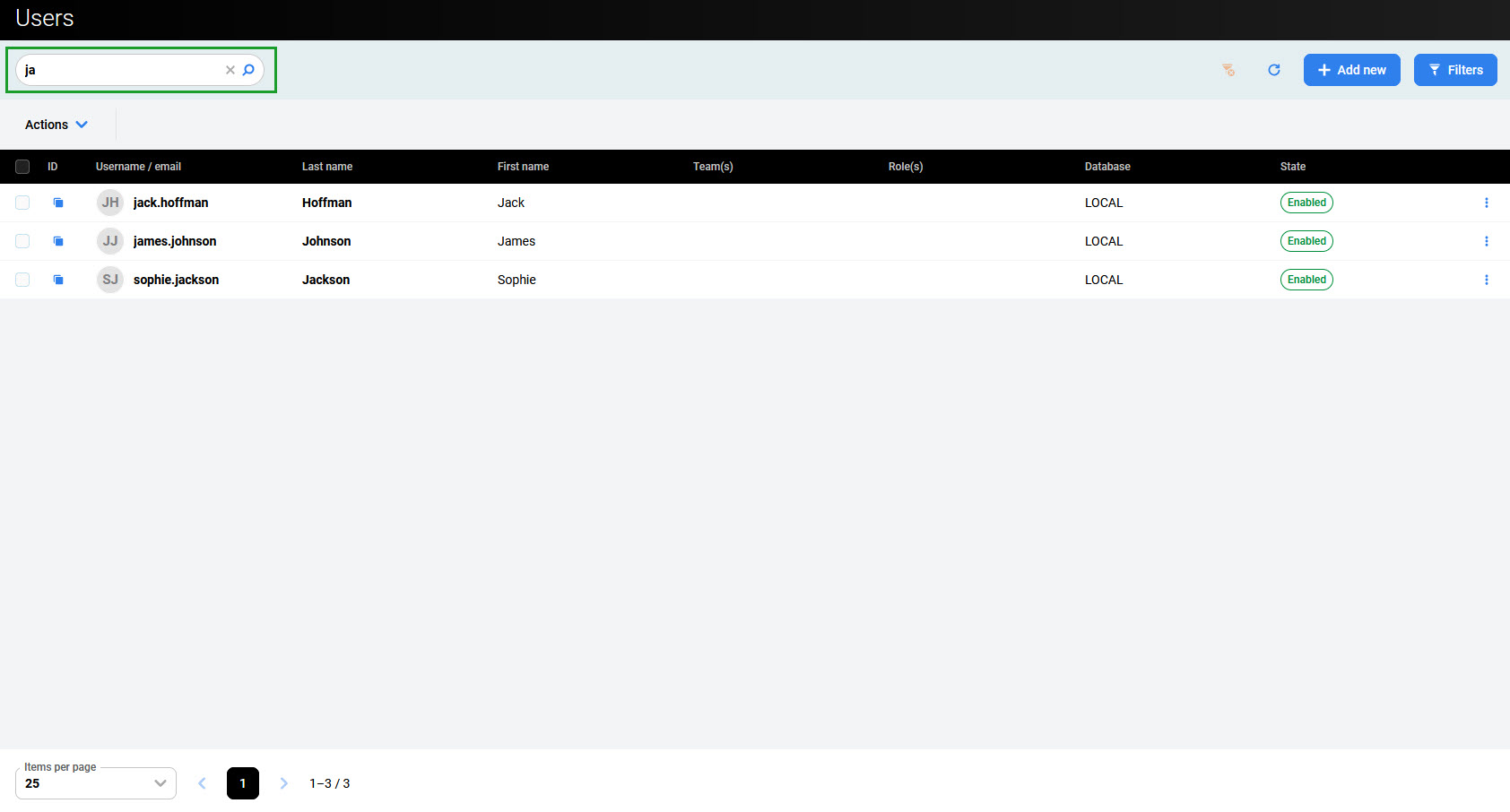Open row menu for sophie.jackson
Viewport: 1510px width, 812px height.
[1486, 280]
